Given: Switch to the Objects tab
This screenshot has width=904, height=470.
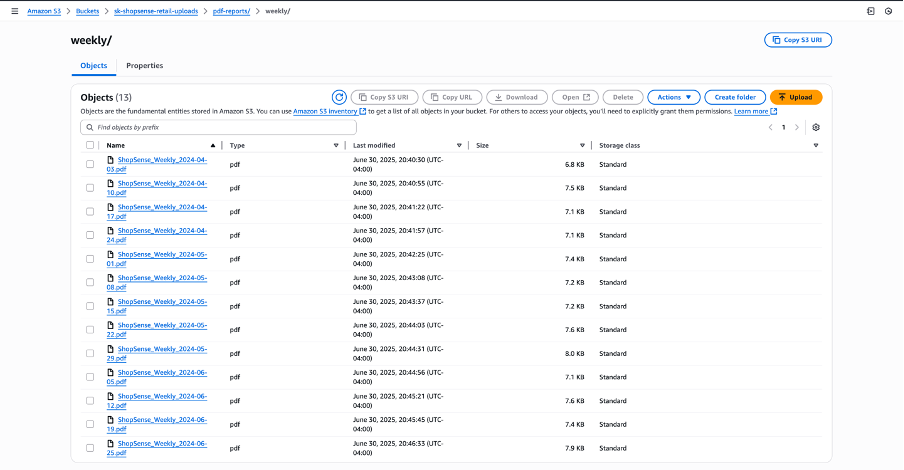Looking at the screenshot, I should (93, 66).
